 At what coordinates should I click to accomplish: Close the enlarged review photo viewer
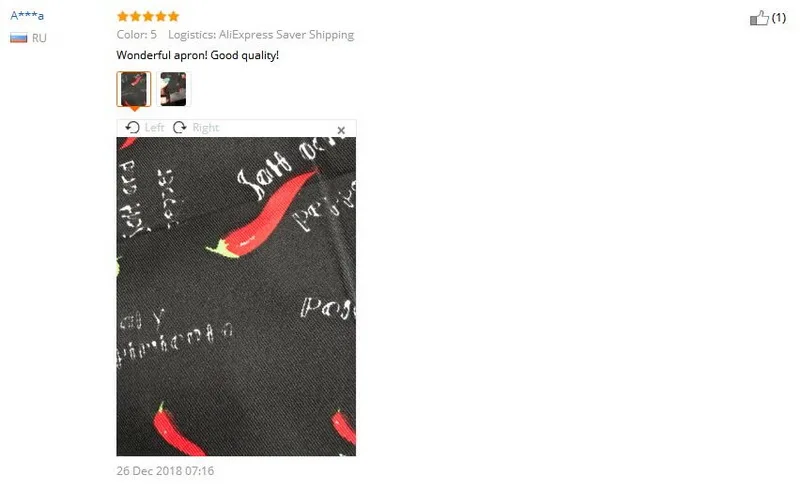pos(341,131)
